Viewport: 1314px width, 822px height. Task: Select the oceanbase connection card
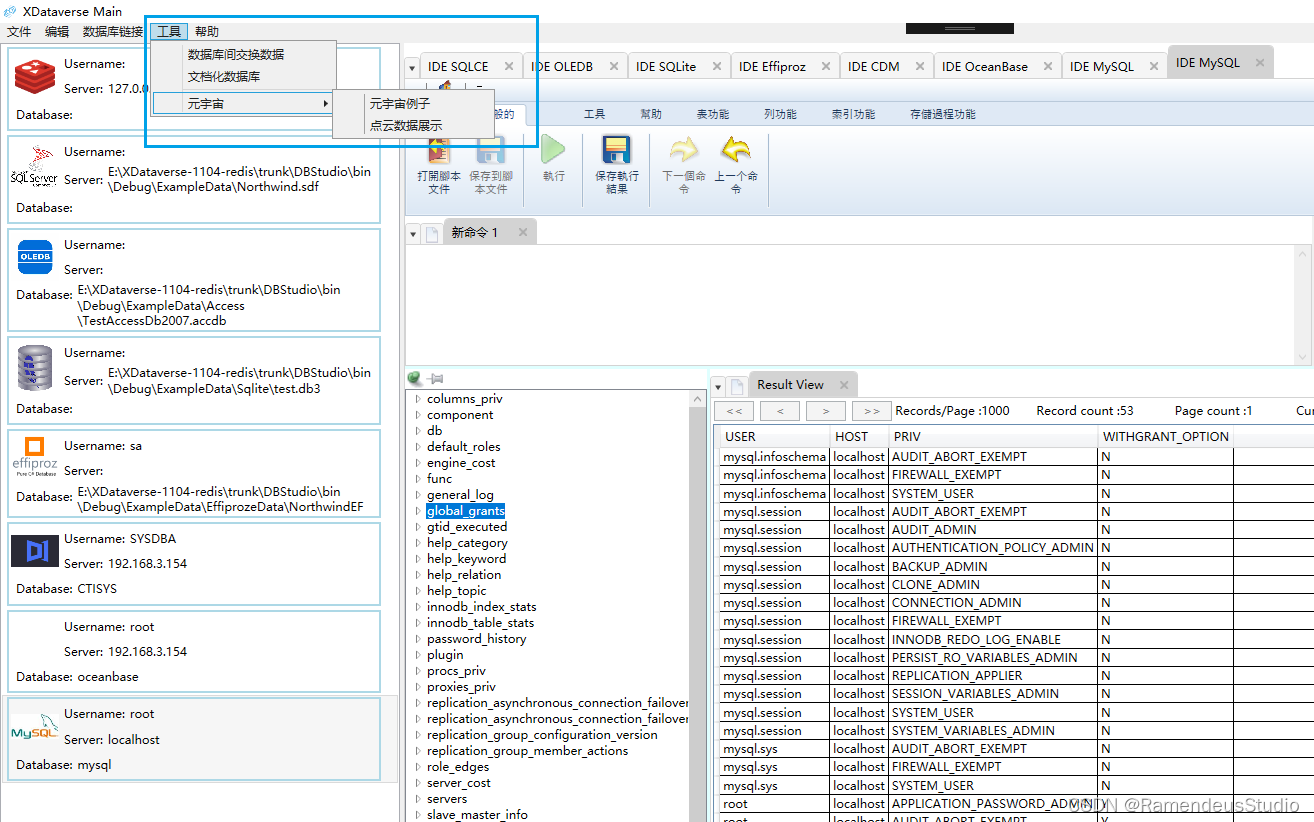click(193, 652)
